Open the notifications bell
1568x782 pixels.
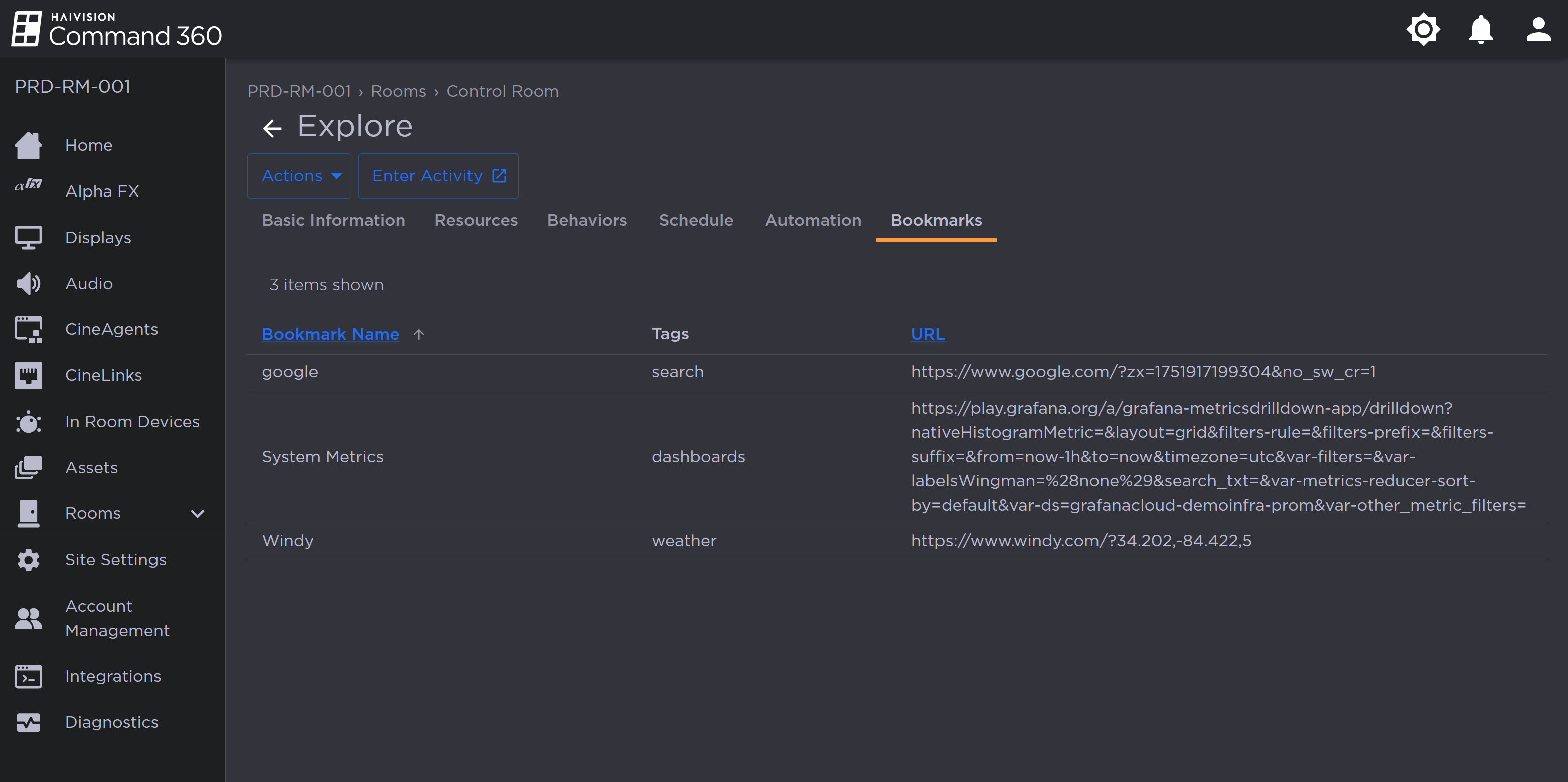tap(1480, 29)
